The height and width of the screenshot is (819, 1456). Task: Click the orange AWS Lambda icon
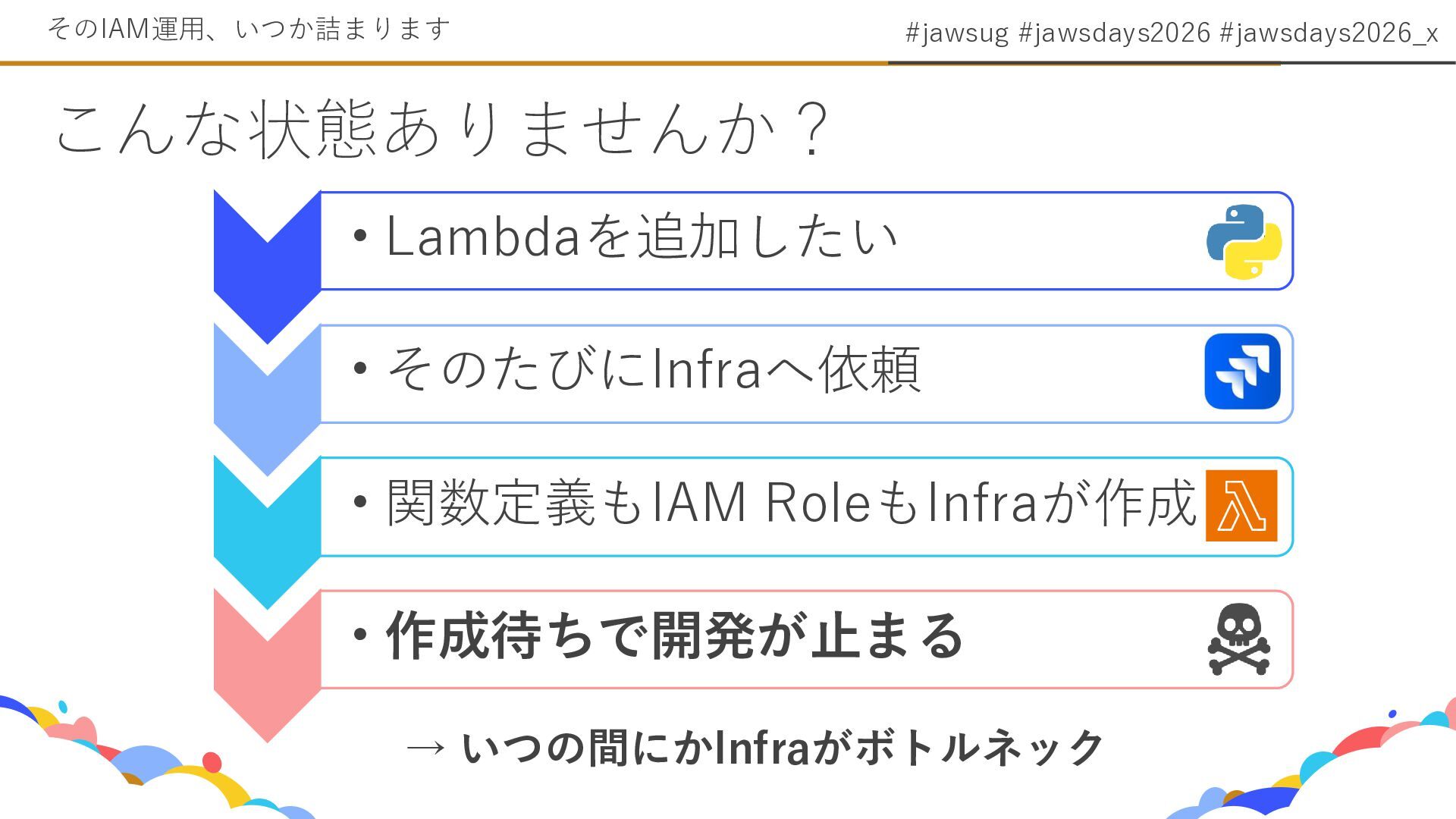(x=1241, y=505)
